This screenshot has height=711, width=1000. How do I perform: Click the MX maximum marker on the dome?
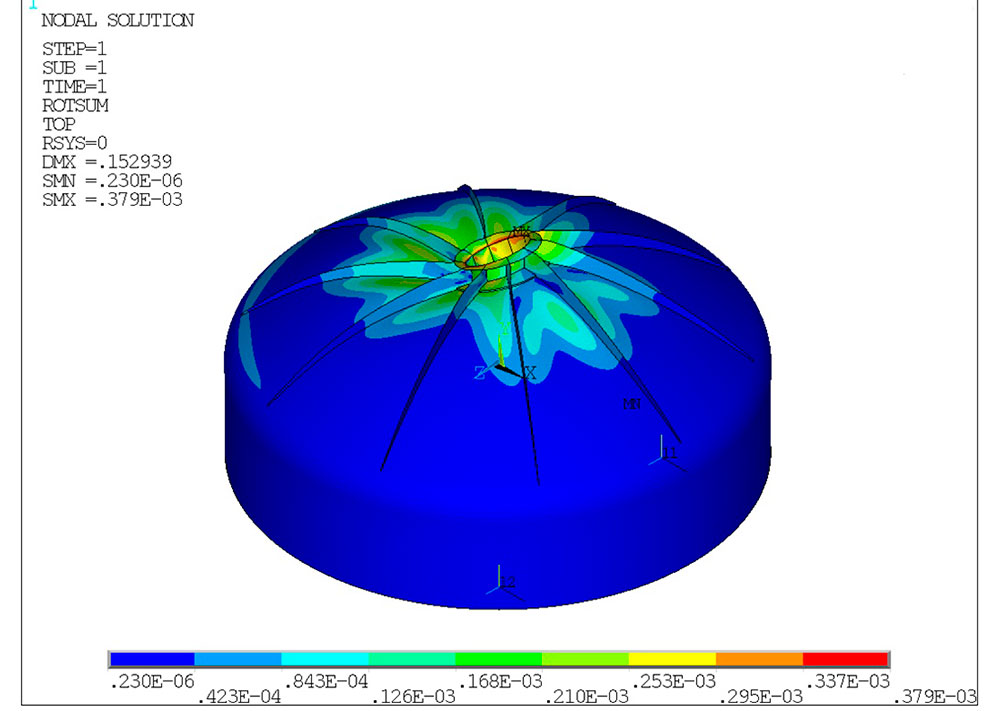click(x=520, y=233)
